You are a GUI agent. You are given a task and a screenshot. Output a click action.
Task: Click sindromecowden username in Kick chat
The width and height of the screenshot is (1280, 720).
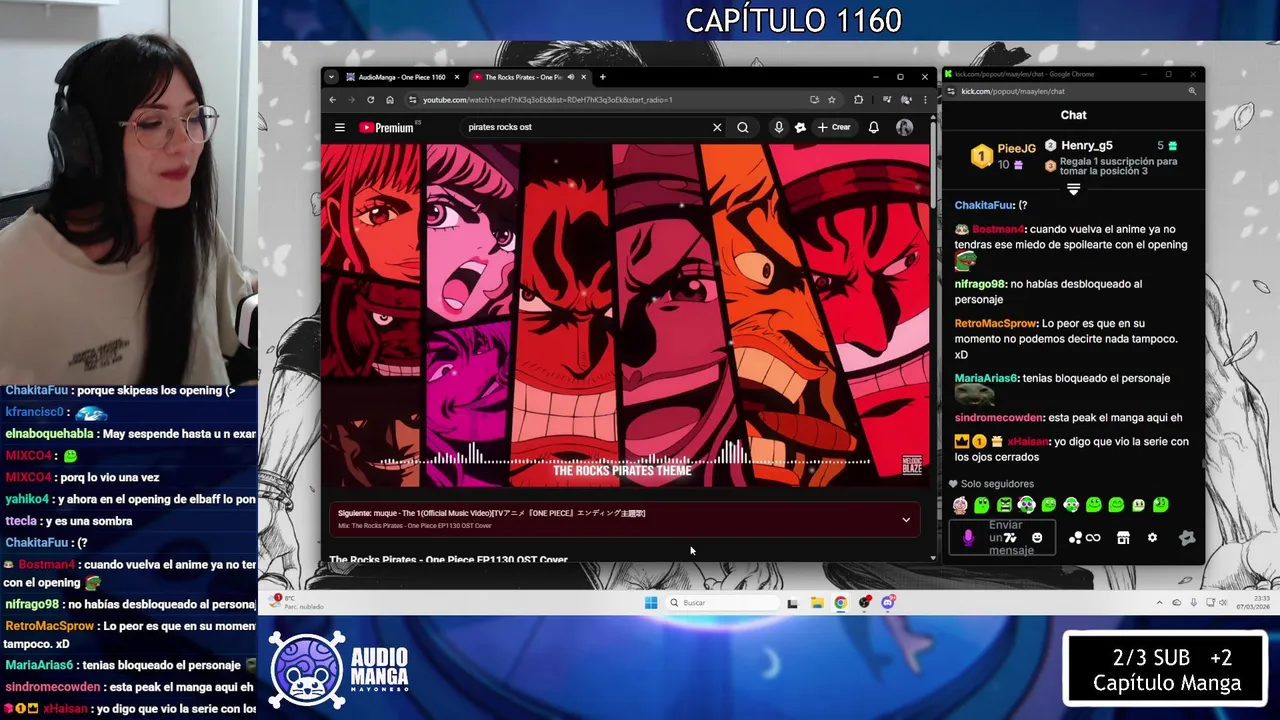(x=999, y=417)
